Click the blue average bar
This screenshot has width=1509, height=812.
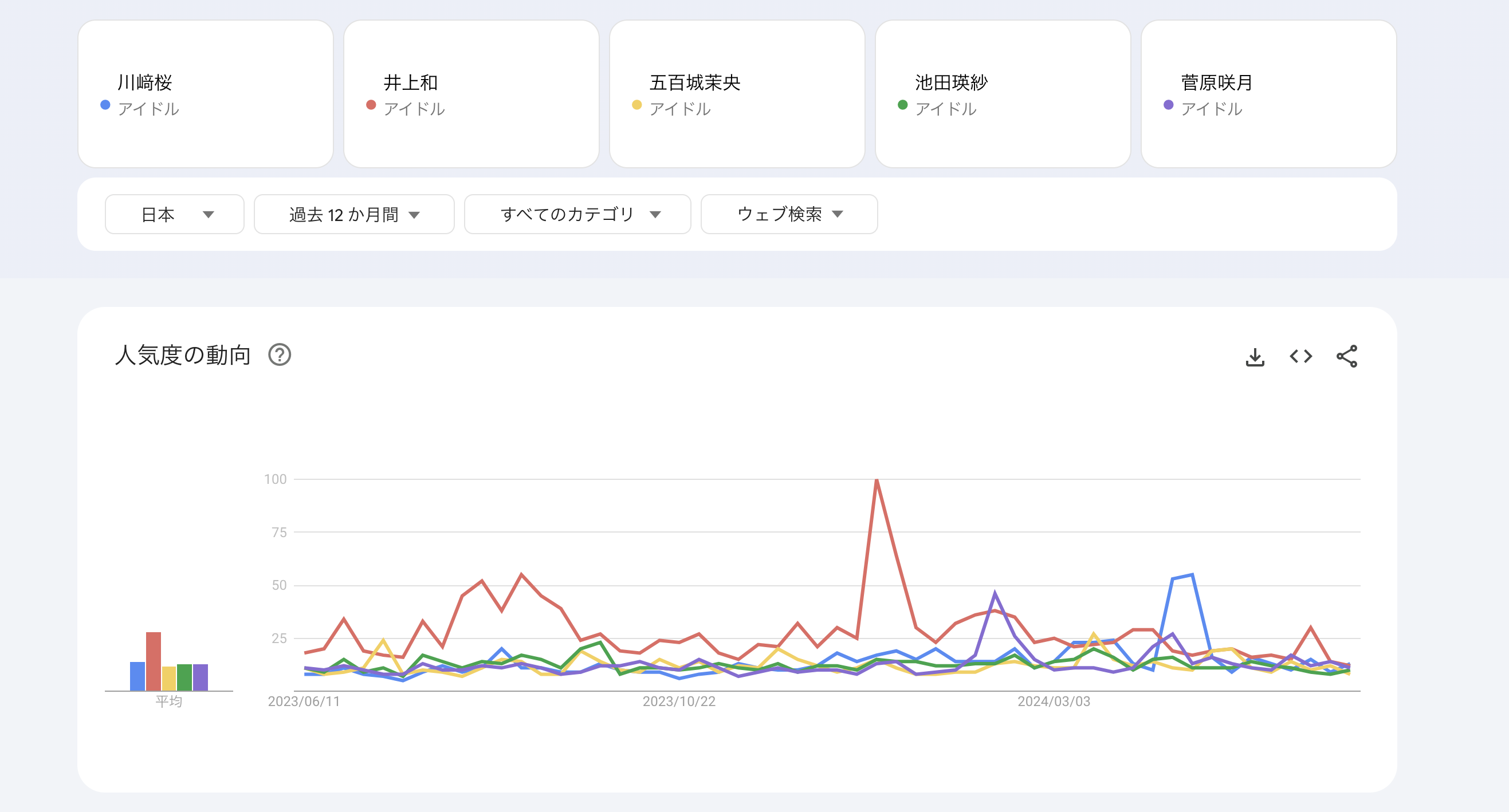point(137,676)
